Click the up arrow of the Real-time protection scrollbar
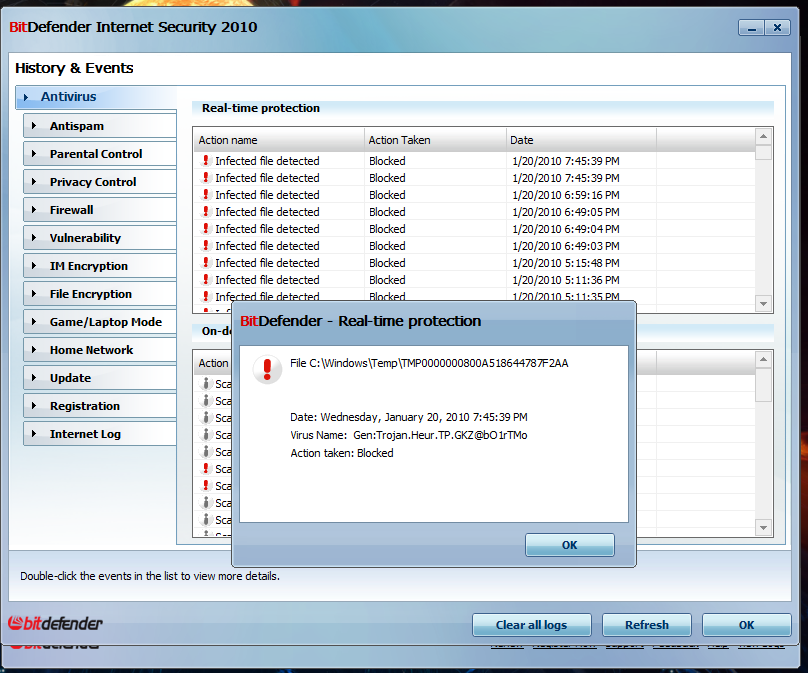 click(x=763, y=136)
